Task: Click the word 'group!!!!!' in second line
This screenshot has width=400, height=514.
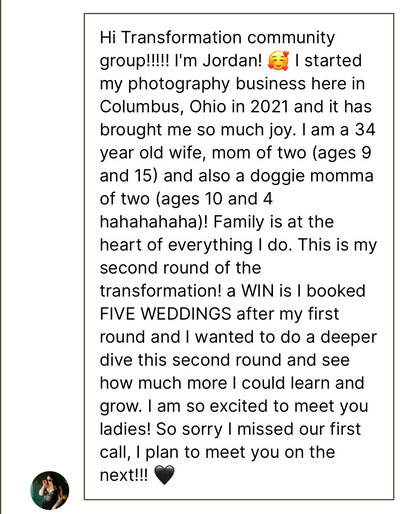Action: 135,61
